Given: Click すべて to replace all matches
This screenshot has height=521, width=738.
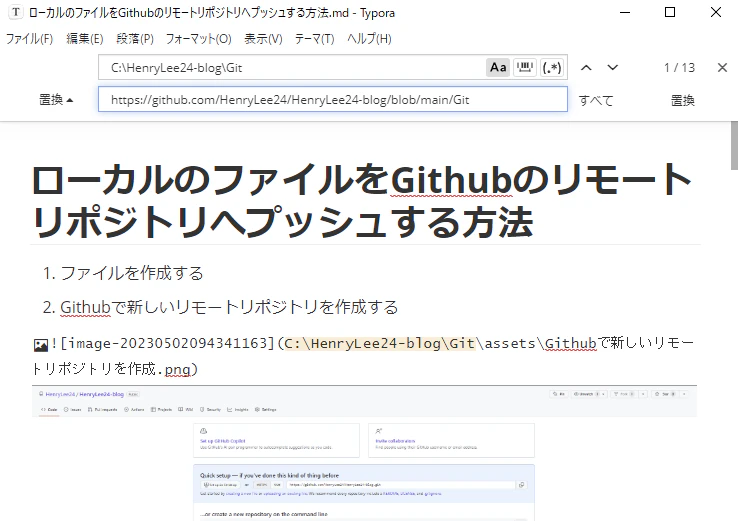Looking at the screenshot, I should (x=596, y=100).
